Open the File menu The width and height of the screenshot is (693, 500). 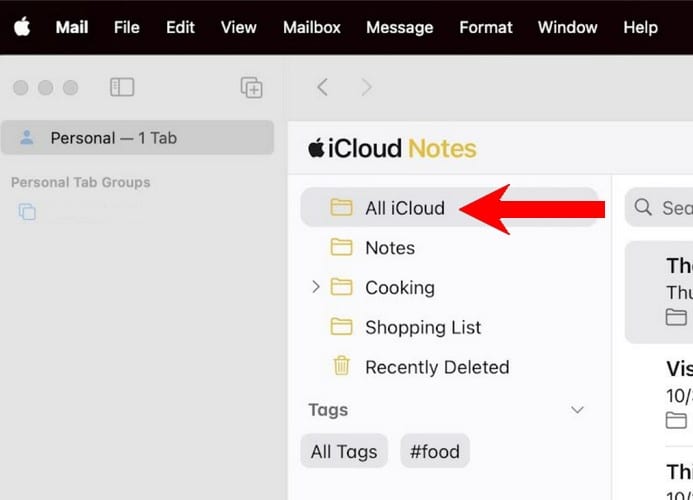pyautogui.click(x=127, y=27)
